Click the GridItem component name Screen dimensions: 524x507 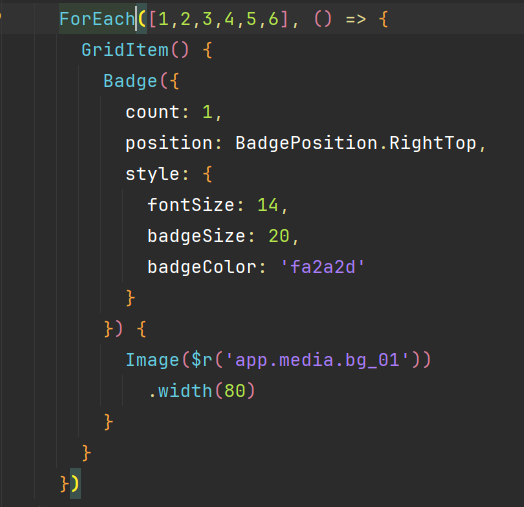pos(125,50)
